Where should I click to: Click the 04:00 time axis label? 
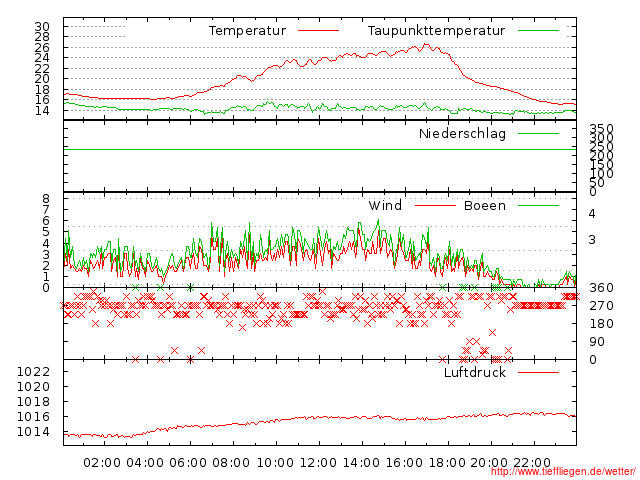coord(145,463)
